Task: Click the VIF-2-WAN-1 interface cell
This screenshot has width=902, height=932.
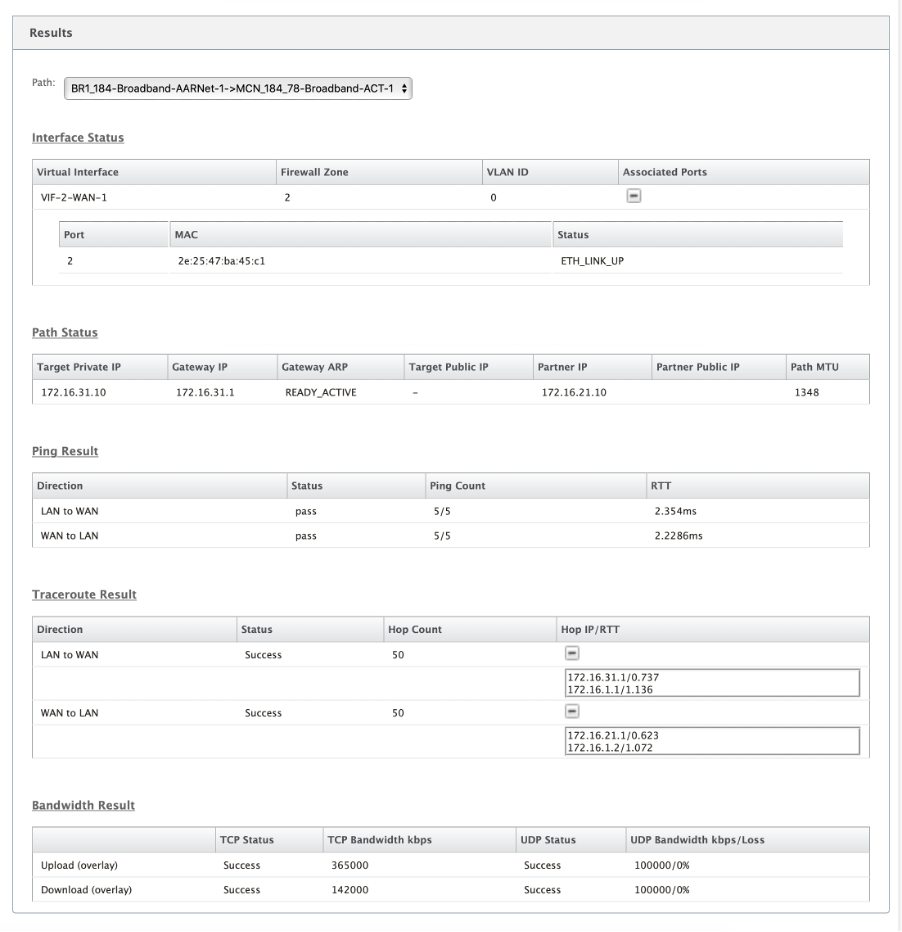Action: click(x=74, y=197)
